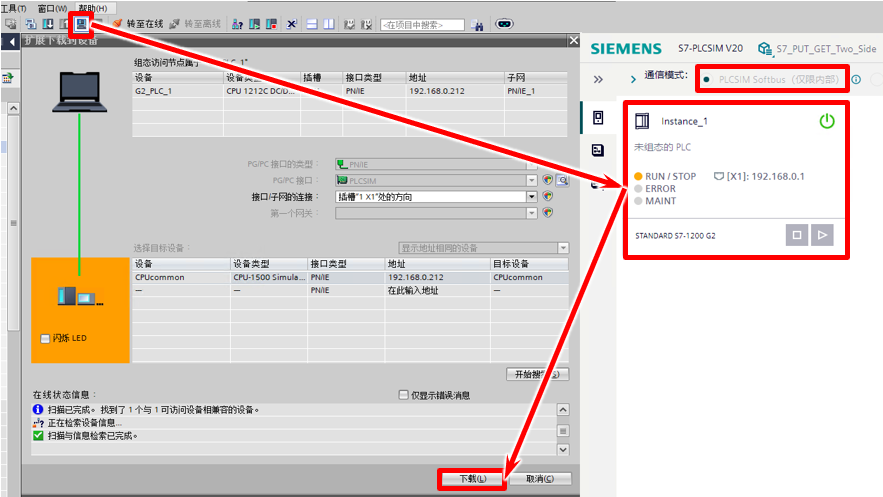Image resolution: width=883 pixels, height=497 pixels.
Task: Click scan completed status message row
Action: pos(293,410)
